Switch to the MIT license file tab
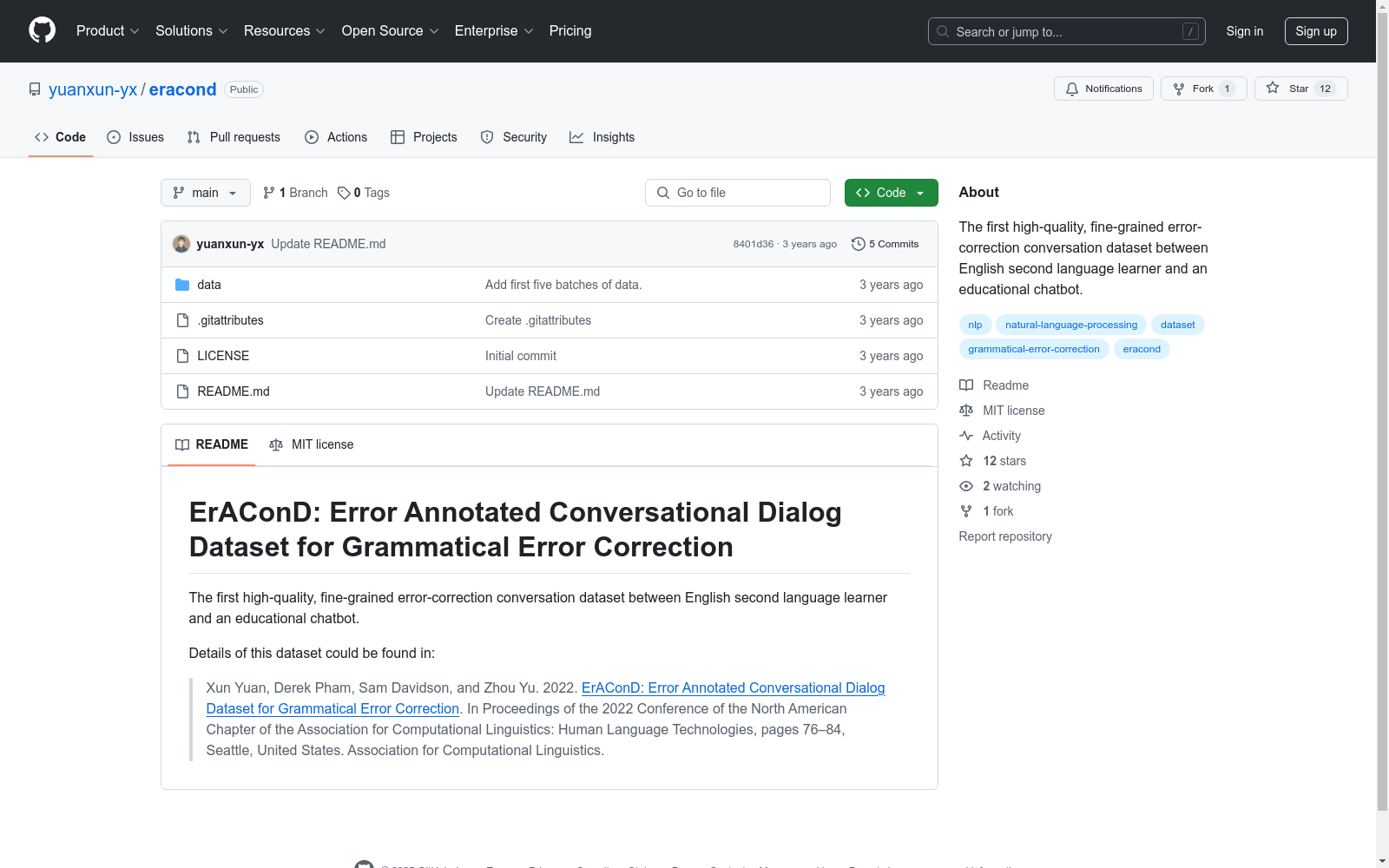Viewport: 1389px width, 868px height. 312,444
